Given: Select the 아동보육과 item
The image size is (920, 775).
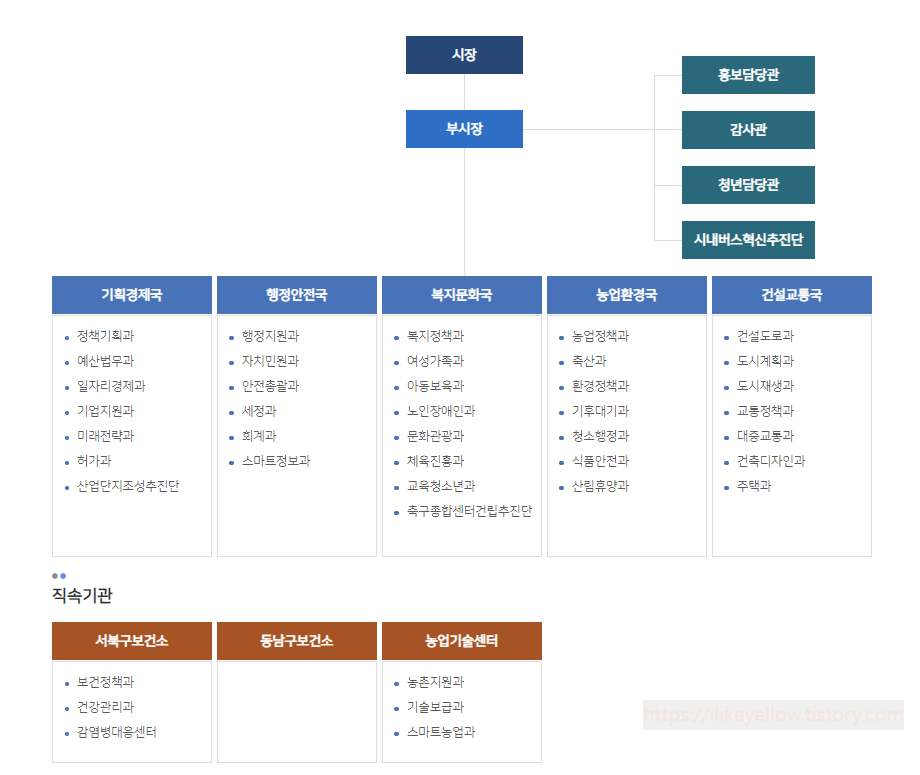Looking at the screenshot, I should tap(435, 386).
